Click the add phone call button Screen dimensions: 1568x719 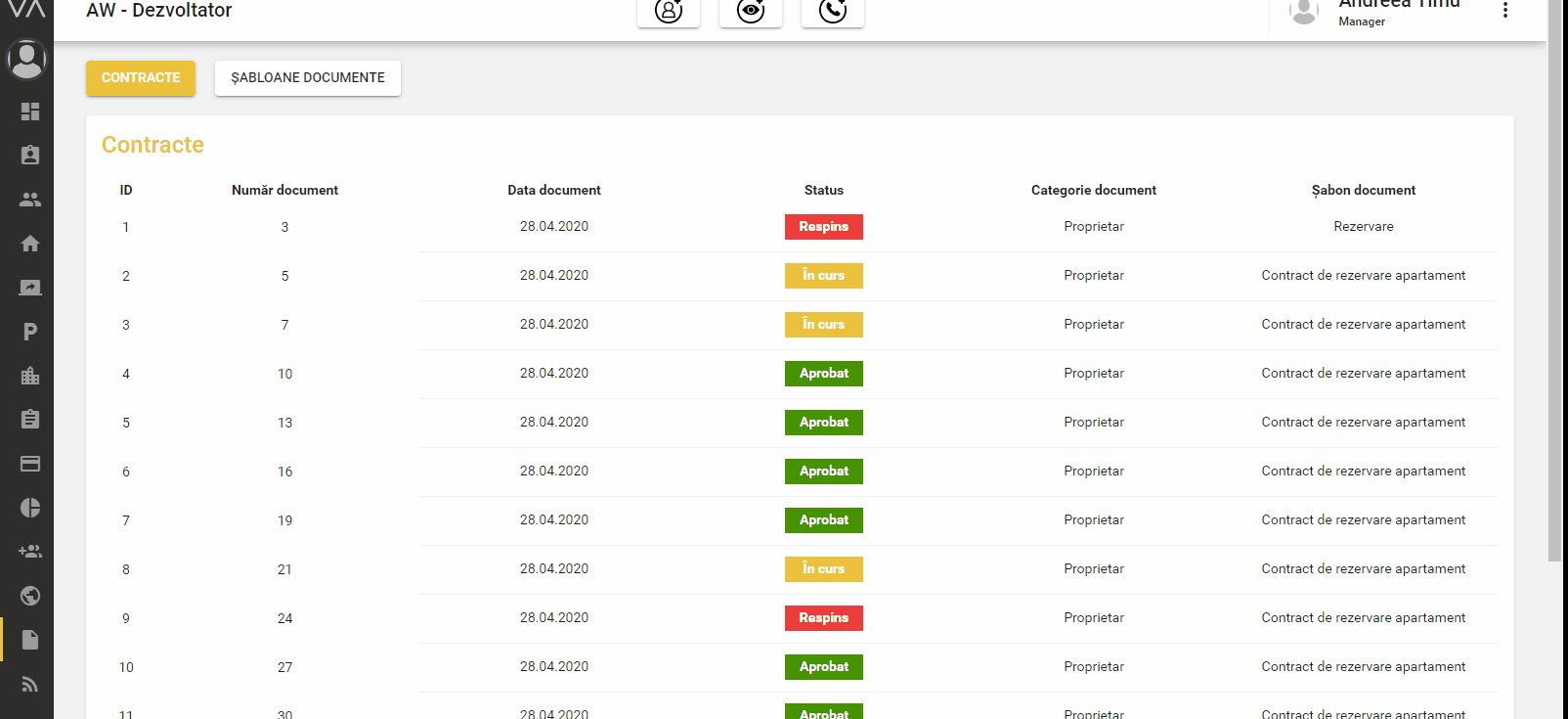point(833,12)
